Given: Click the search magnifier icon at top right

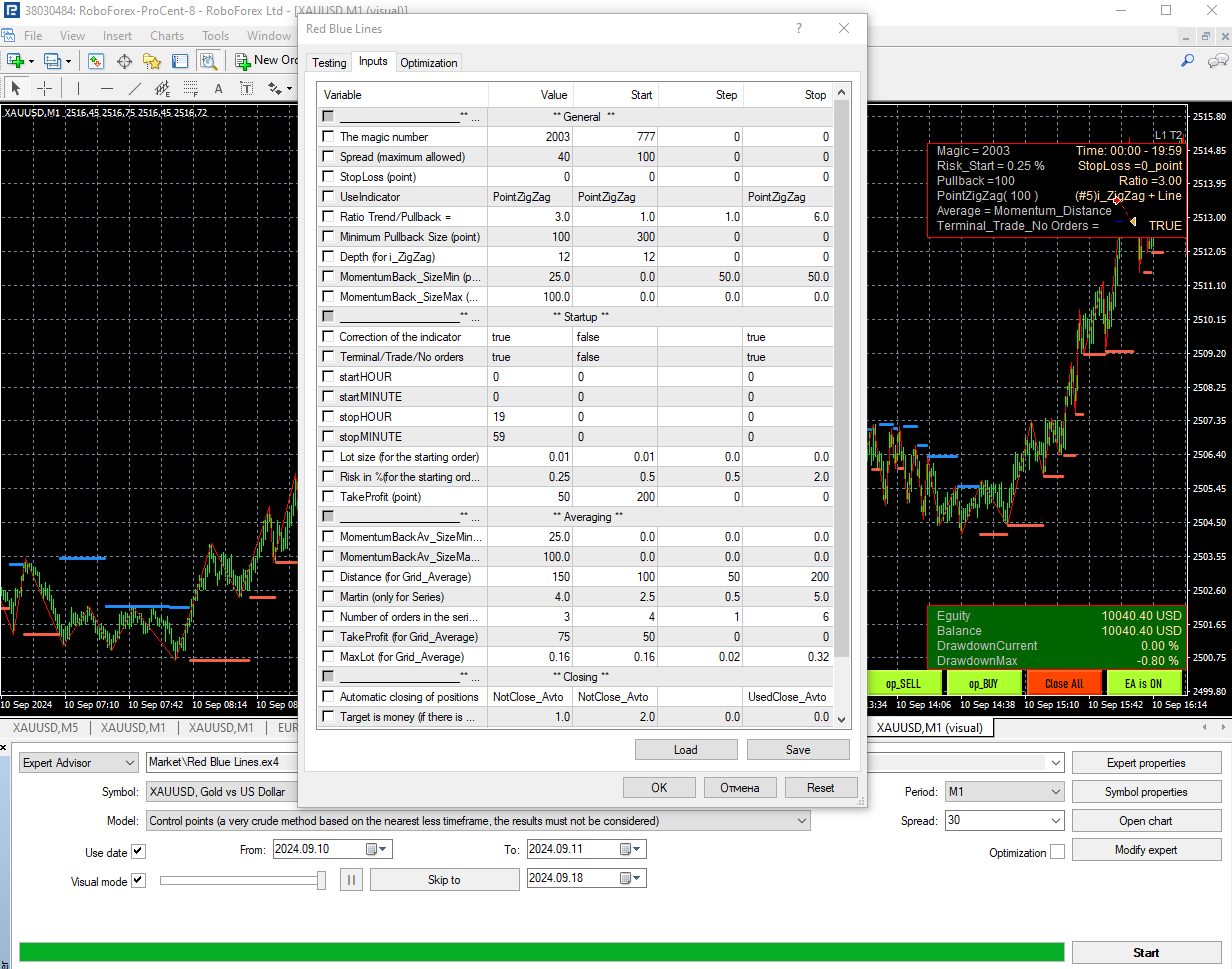Looking at the screenshot, I should (1188, 61).
